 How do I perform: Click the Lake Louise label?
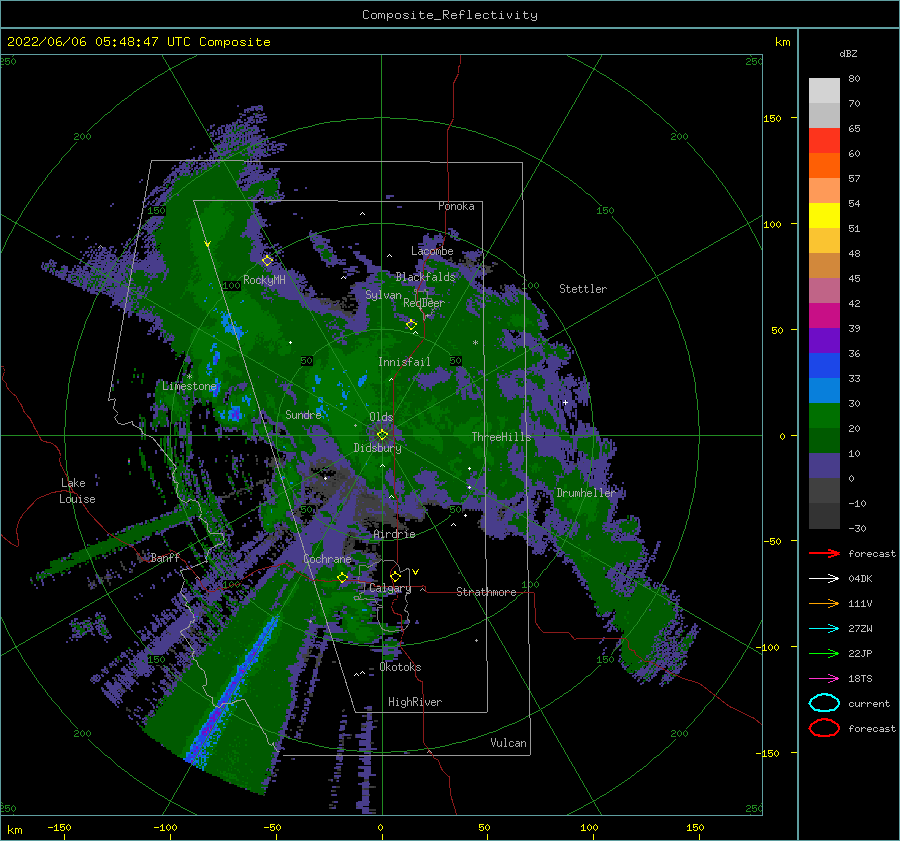[x=77, y=491]
